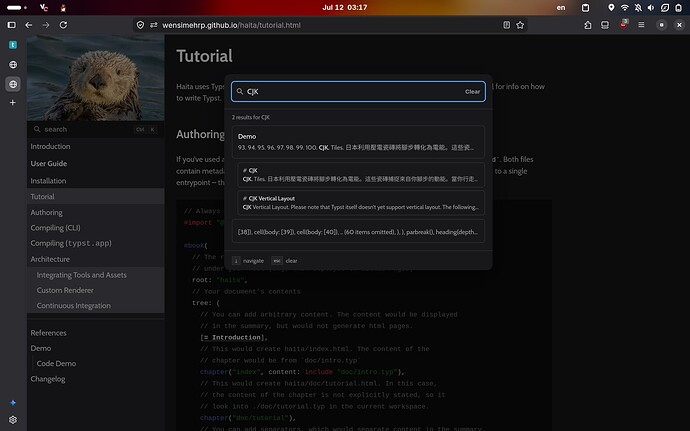Screen dimensions: 690x431
Task: Open the Demo search result
Action: coord(358,142)
